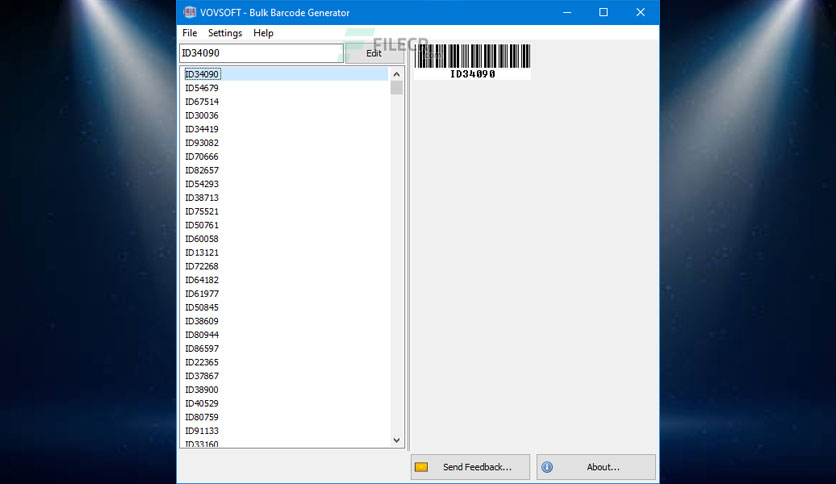The width and height of the screenshot is (836, 484).
Task: Maximize the Bulk Barcode Generator window
Action: 604,12
